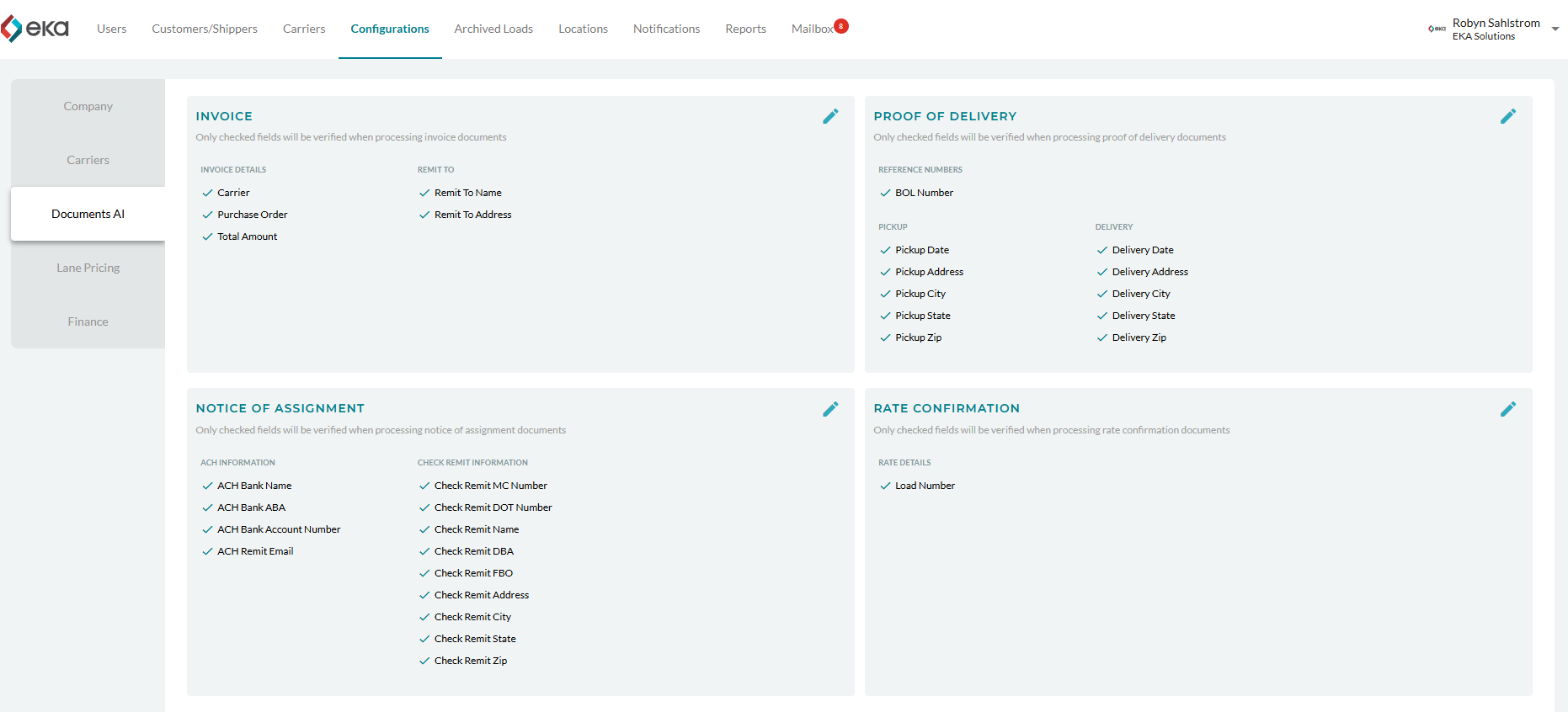The height and width of the screenshot is (712, 1568).
Task: Open Archived Loads
Action: pyautogui.click(x=493, y=29)
